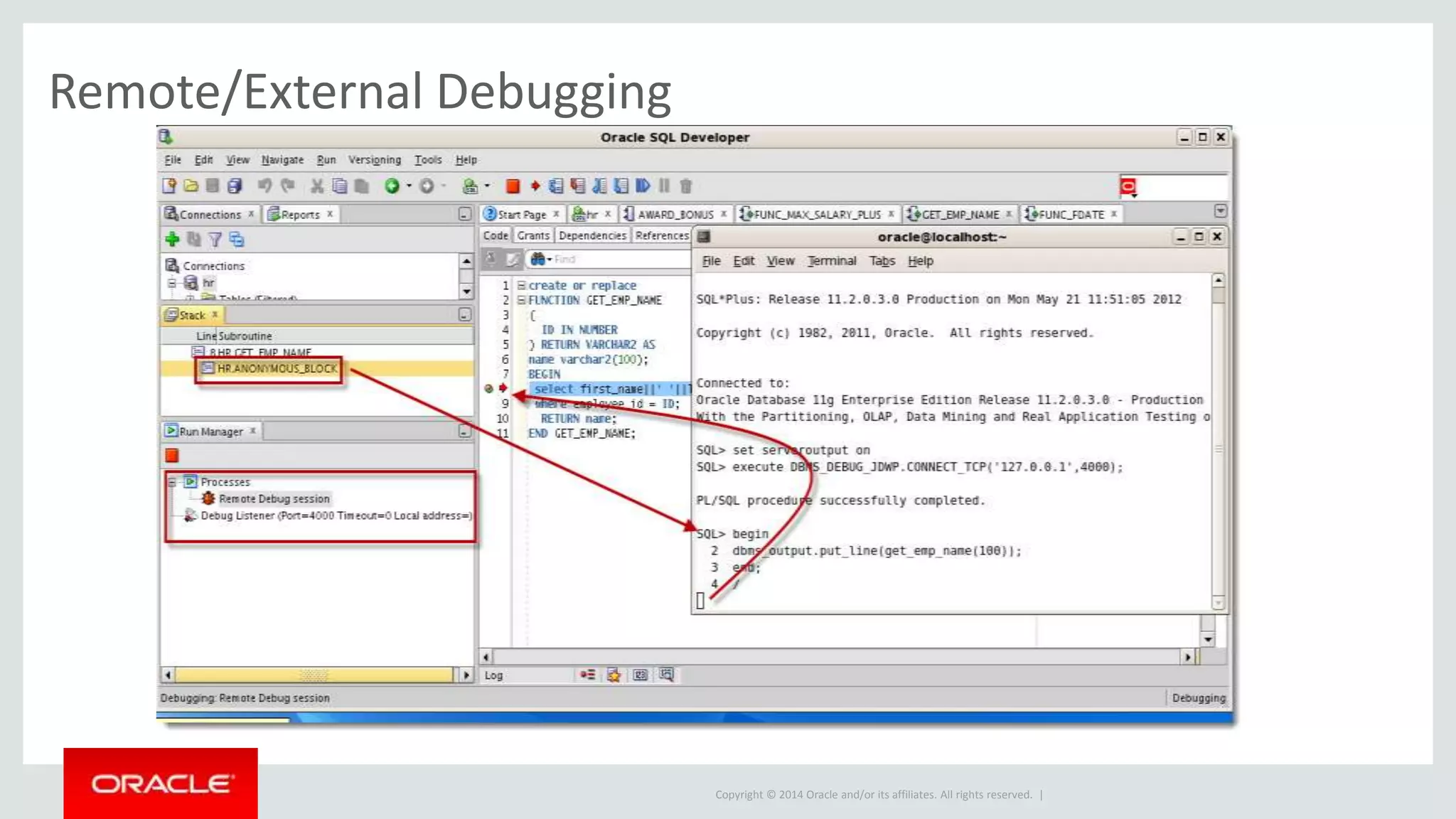Open the editor tab list dropdown
This screenshot has height=819, width=1456.
click(1220, 211)
